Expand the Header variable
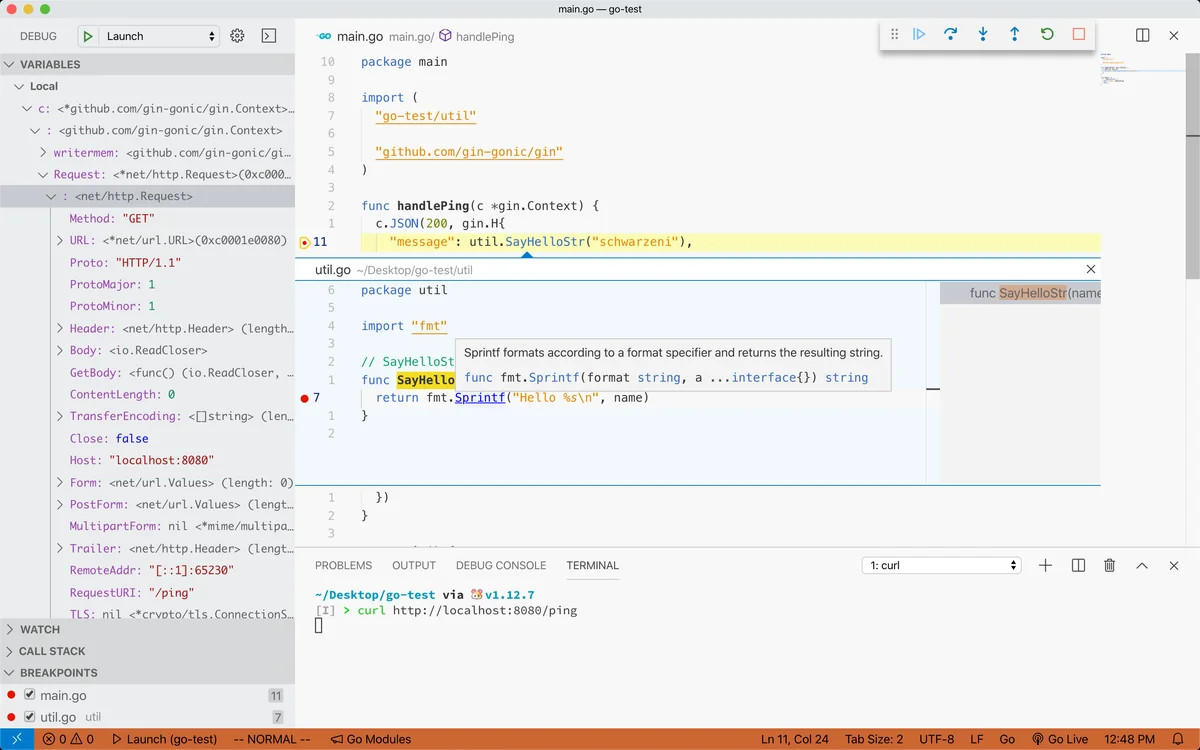The image size is (1200, 750). click(x=60, y=329)
